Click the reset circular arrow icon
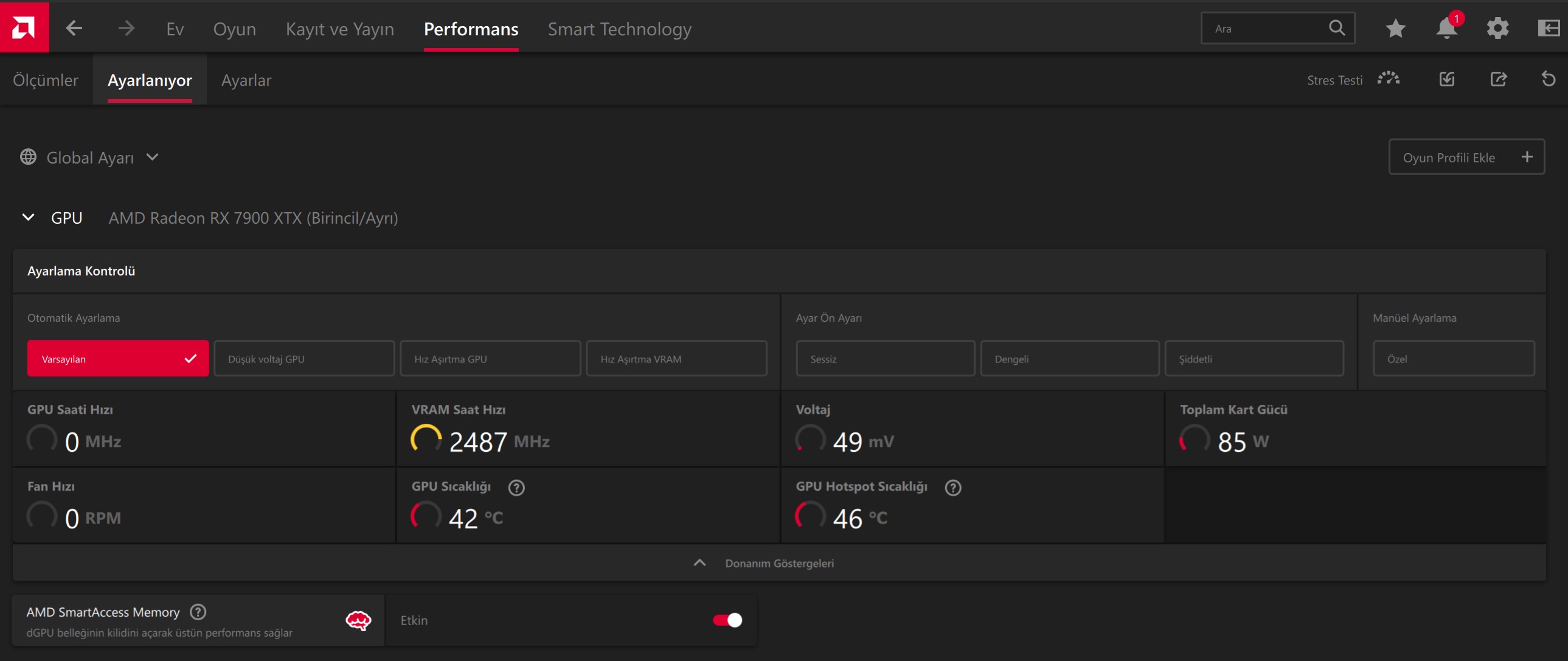1568x661 pixels. tap(1549, 79)
